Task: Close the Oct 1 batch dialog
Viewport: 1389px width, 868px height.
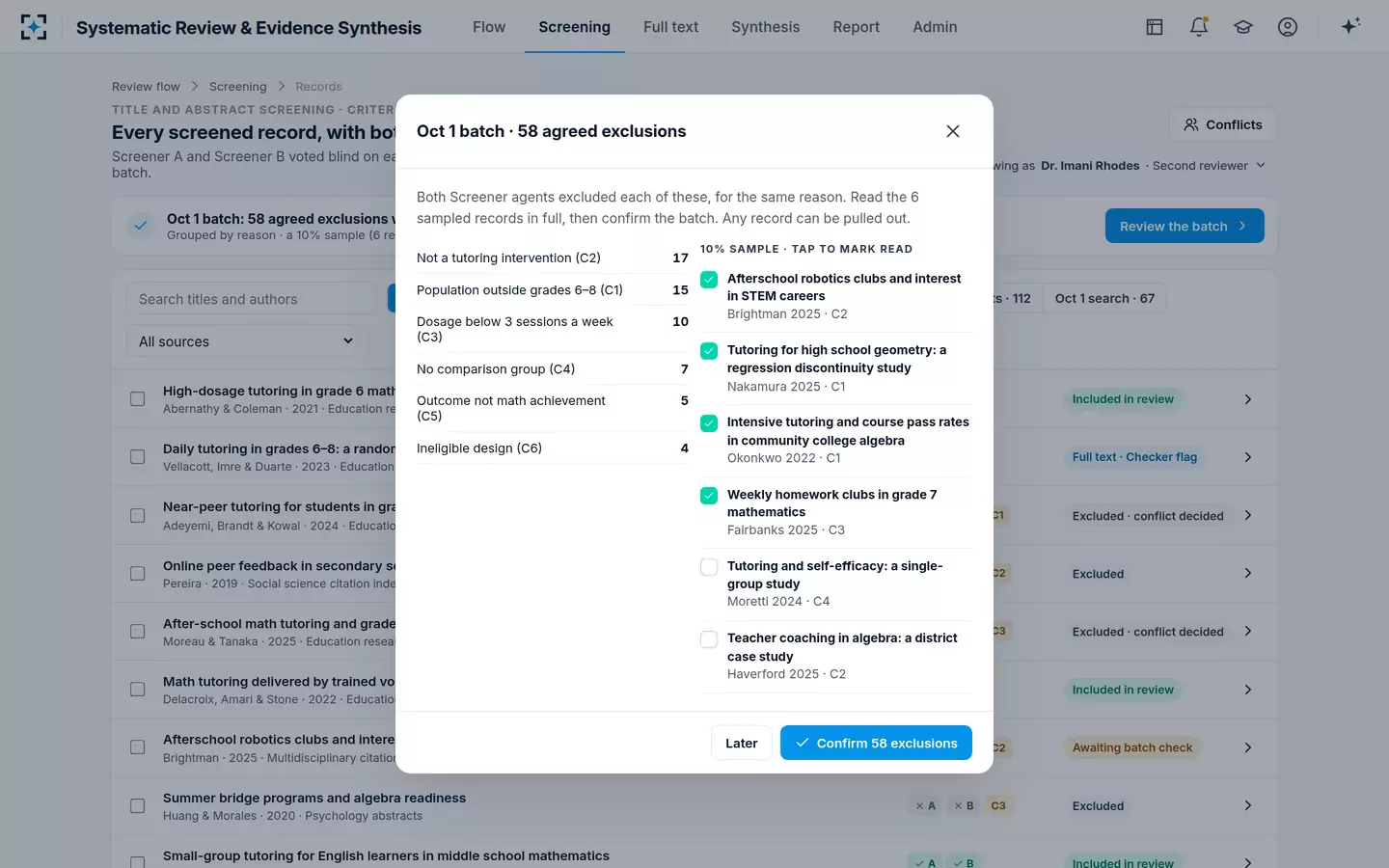Action: [953, 131]
